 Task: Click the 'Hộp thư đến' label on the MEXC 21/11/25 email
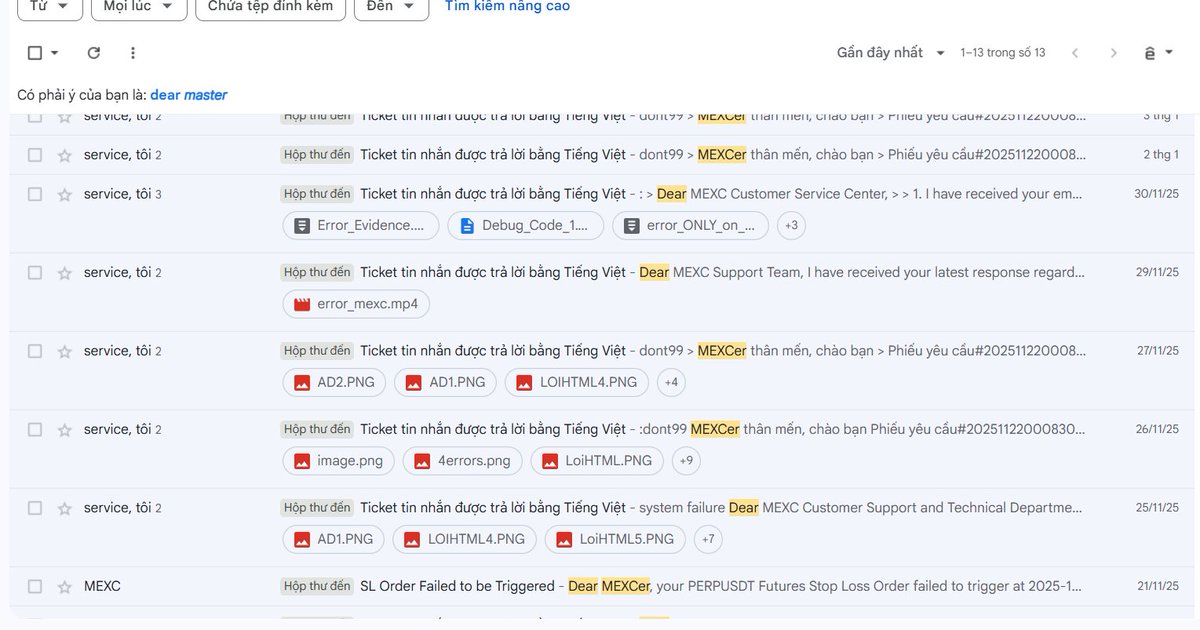tap(317, 587)
